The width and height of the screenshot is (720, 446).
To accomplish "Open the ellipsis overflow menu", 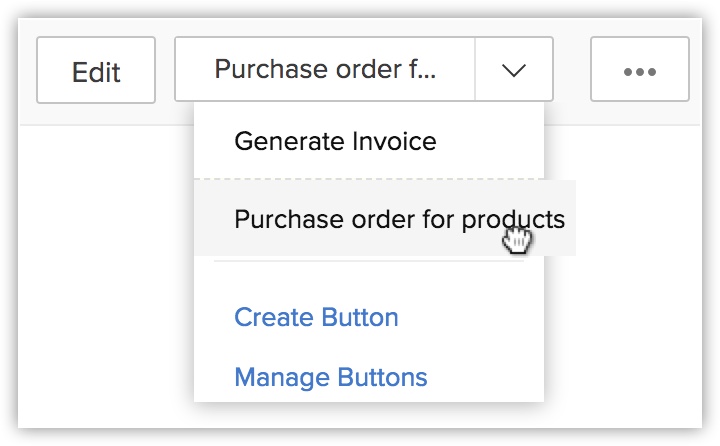I will click(x=639, y=70).
